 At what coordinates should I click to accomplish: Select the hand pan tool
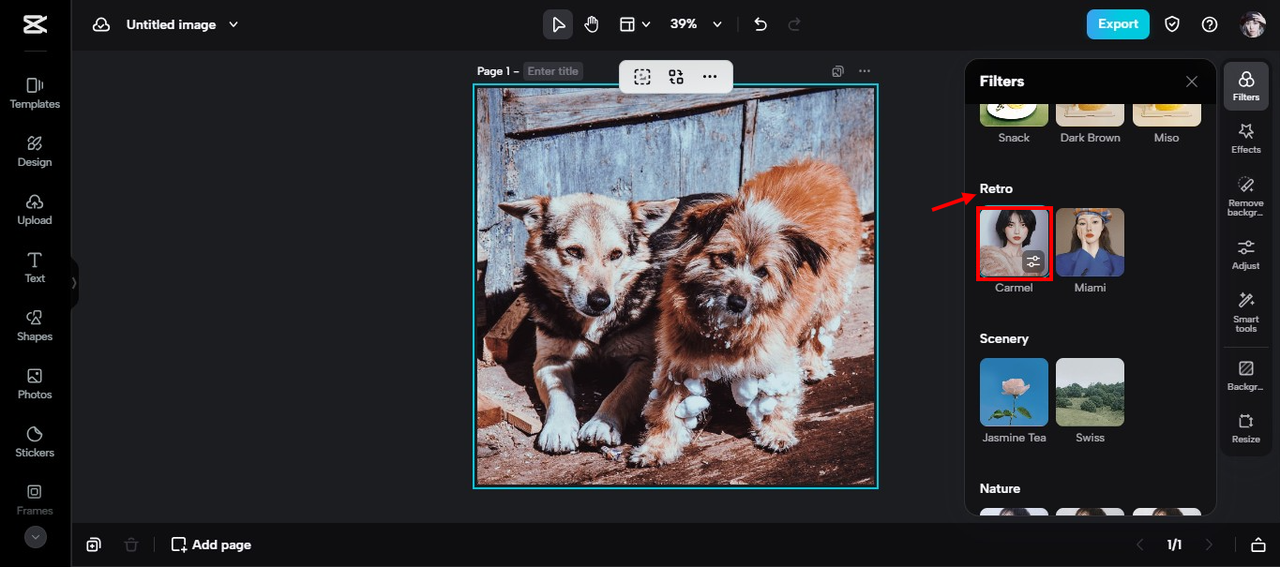(591, 24)
